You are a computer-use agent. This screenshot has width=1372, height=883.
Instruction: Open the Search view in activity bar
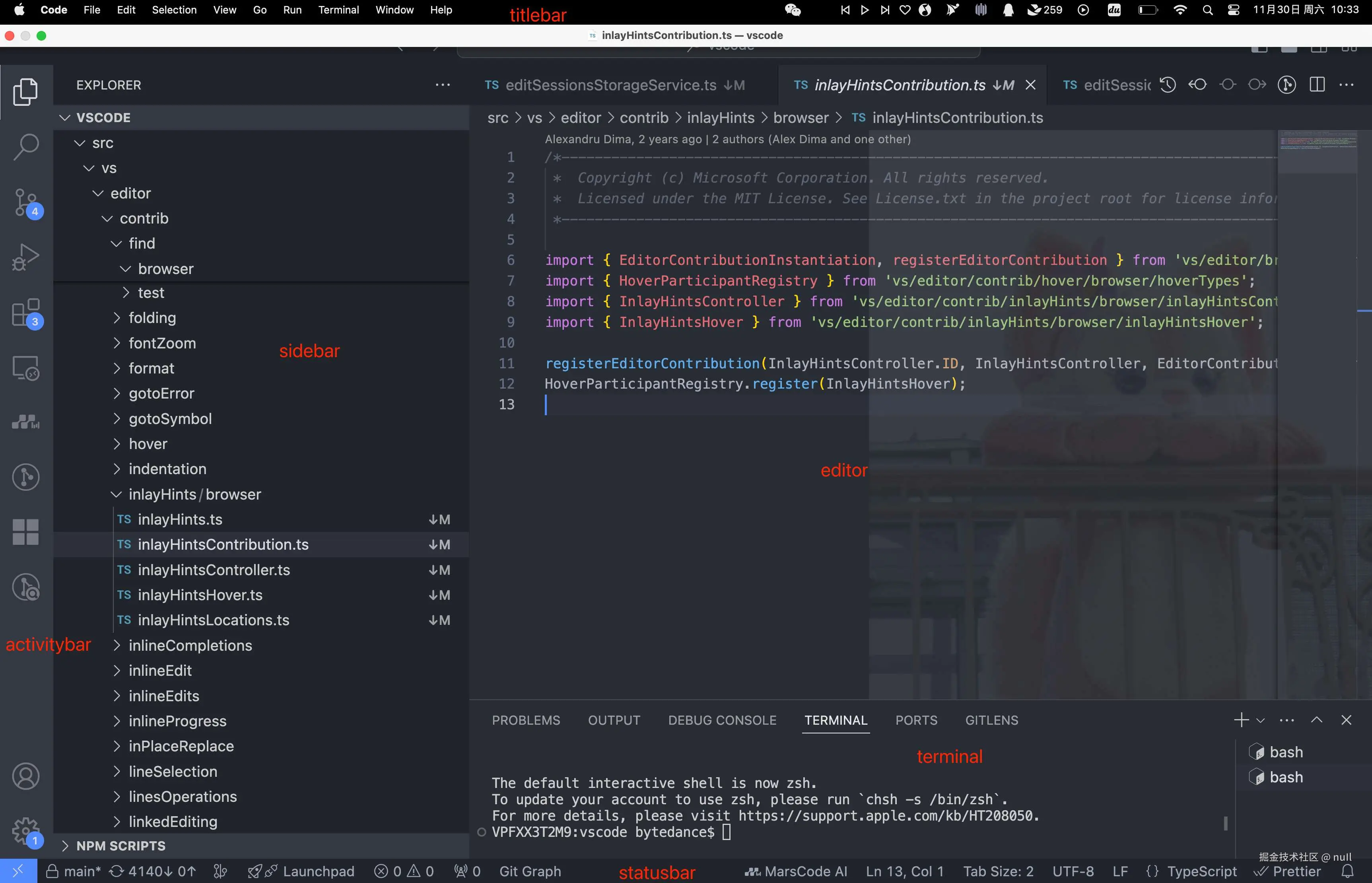point(26,147)
